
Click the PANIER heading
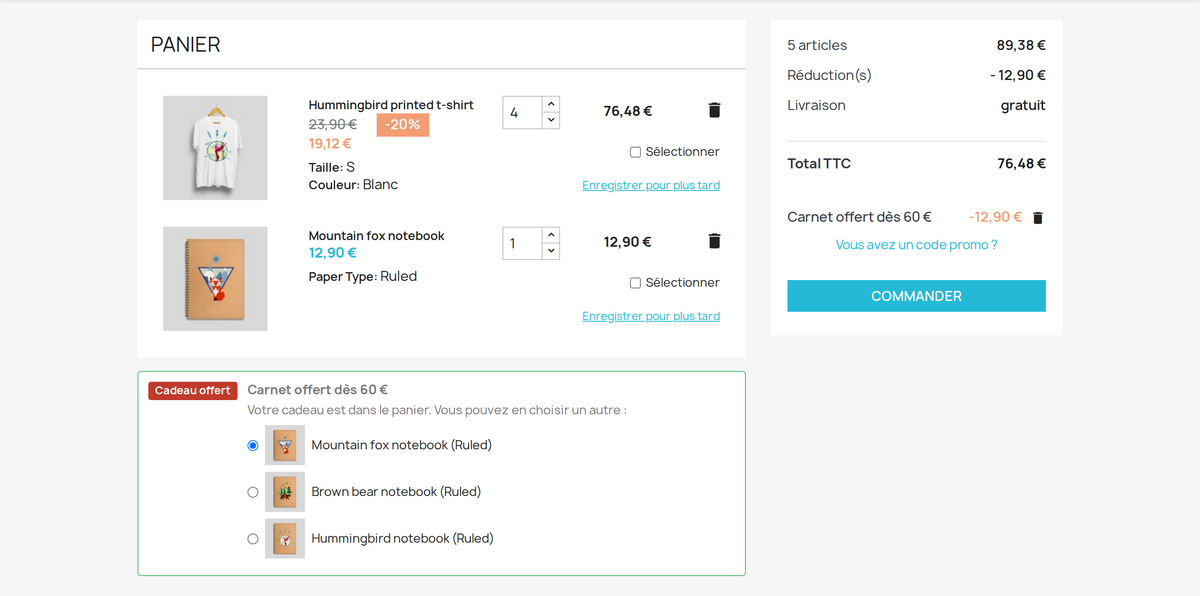pyautogui.click(x=186, y=45)
